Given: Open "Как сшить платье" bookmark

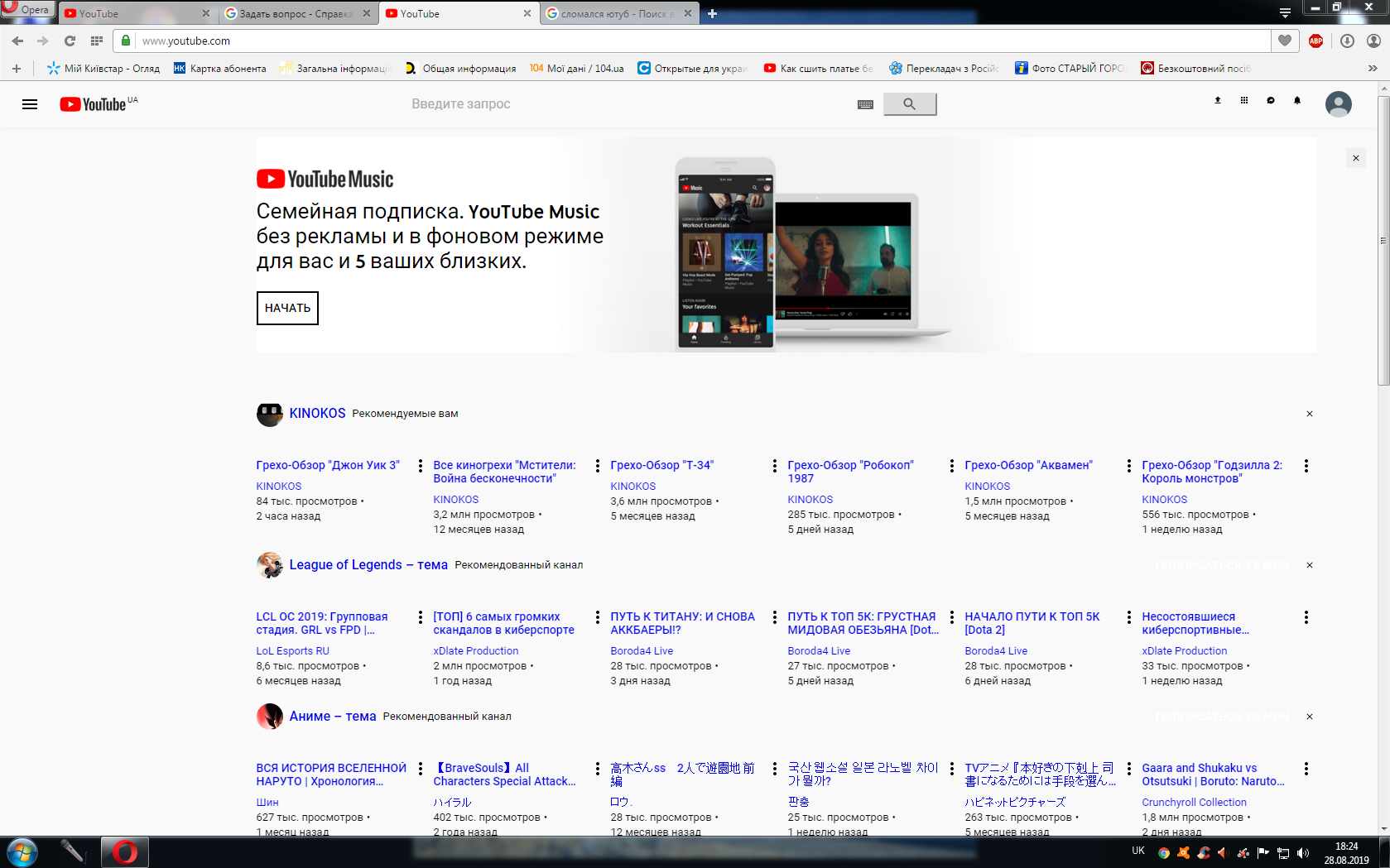Looking at the screenshot, I should click(818, 69).
